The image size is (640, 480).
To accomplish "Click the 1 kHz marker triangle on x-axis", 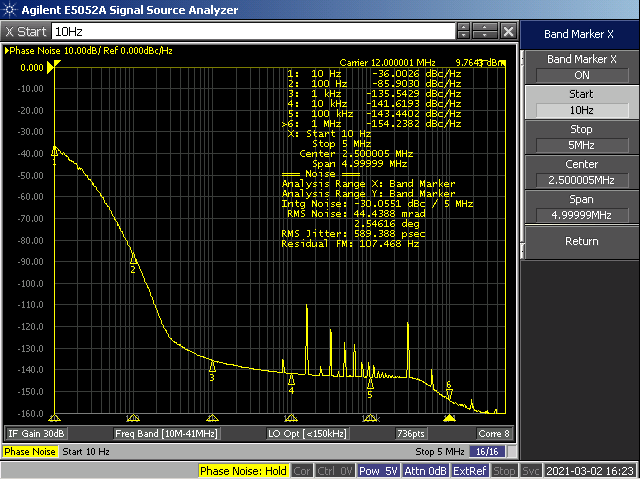I will [212, 418].
